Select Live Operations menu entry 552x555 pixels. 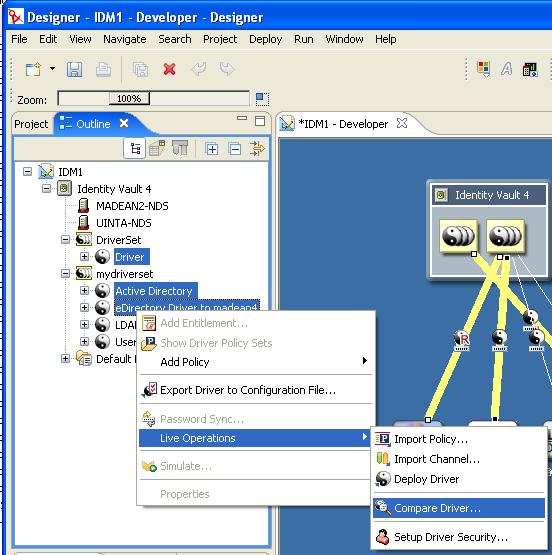[x=255, y=438]
